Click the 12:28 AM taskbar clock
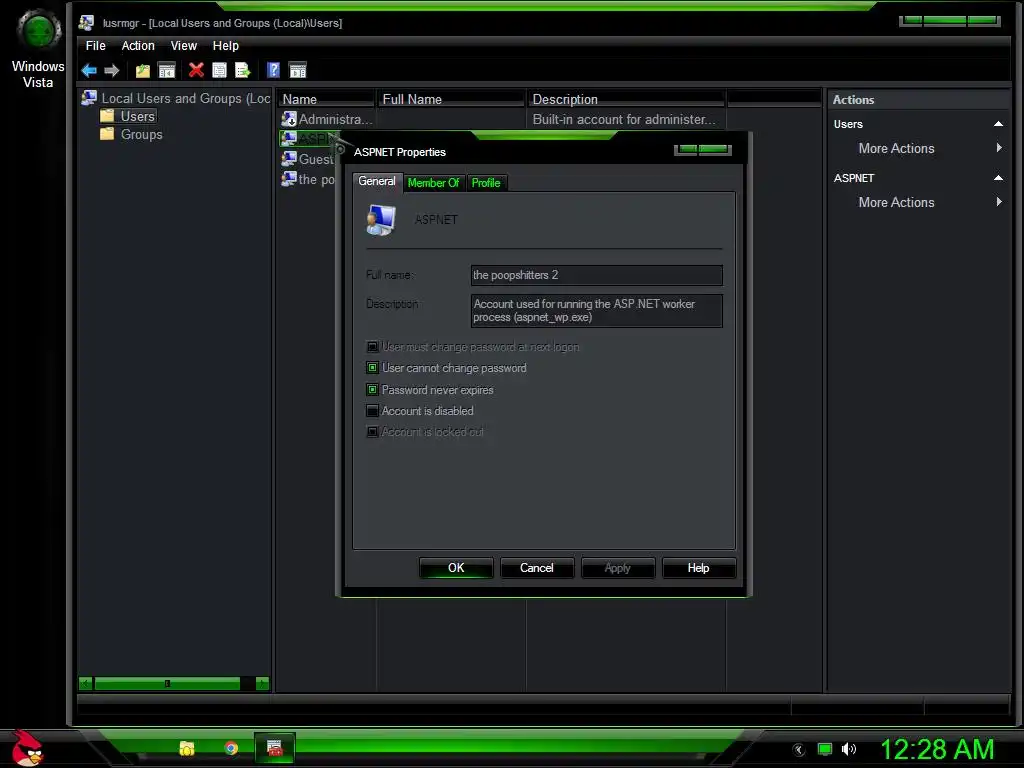 pyautogui.click(x=937, y=749)
